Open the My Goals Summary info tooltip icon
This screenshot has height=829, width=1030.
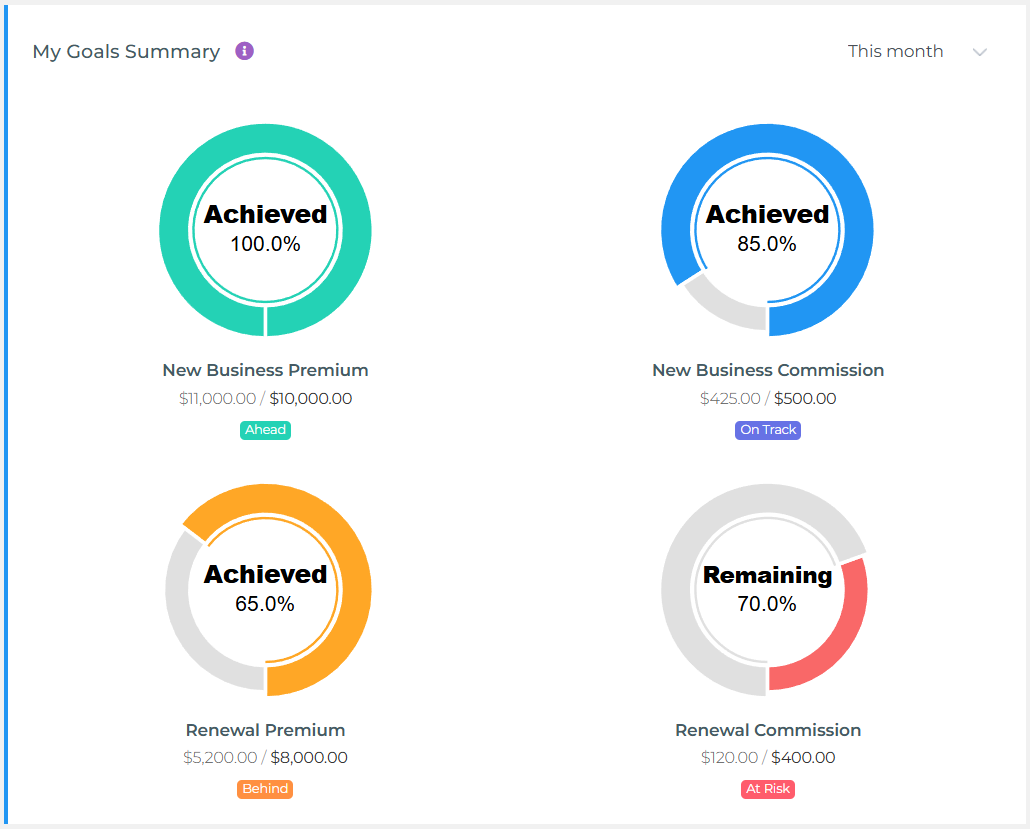[244, 51]
